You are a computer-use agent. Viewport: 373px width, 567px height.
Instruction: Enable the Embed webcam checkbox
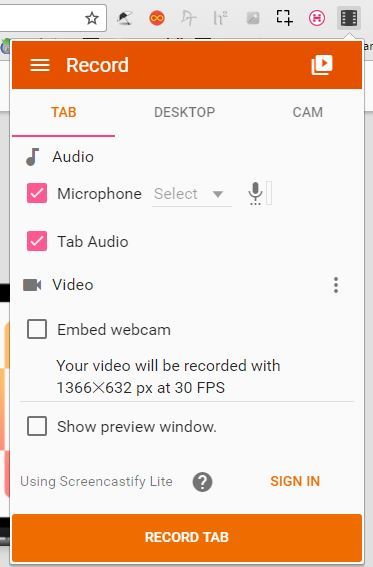tap(37, 329)
